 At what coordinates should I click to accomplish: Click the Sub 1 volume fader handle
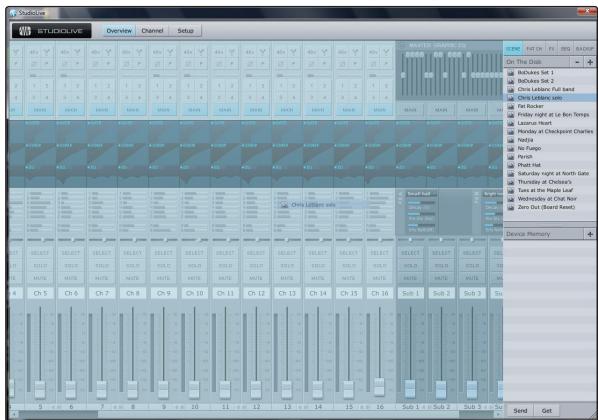[x=410, y=389]
